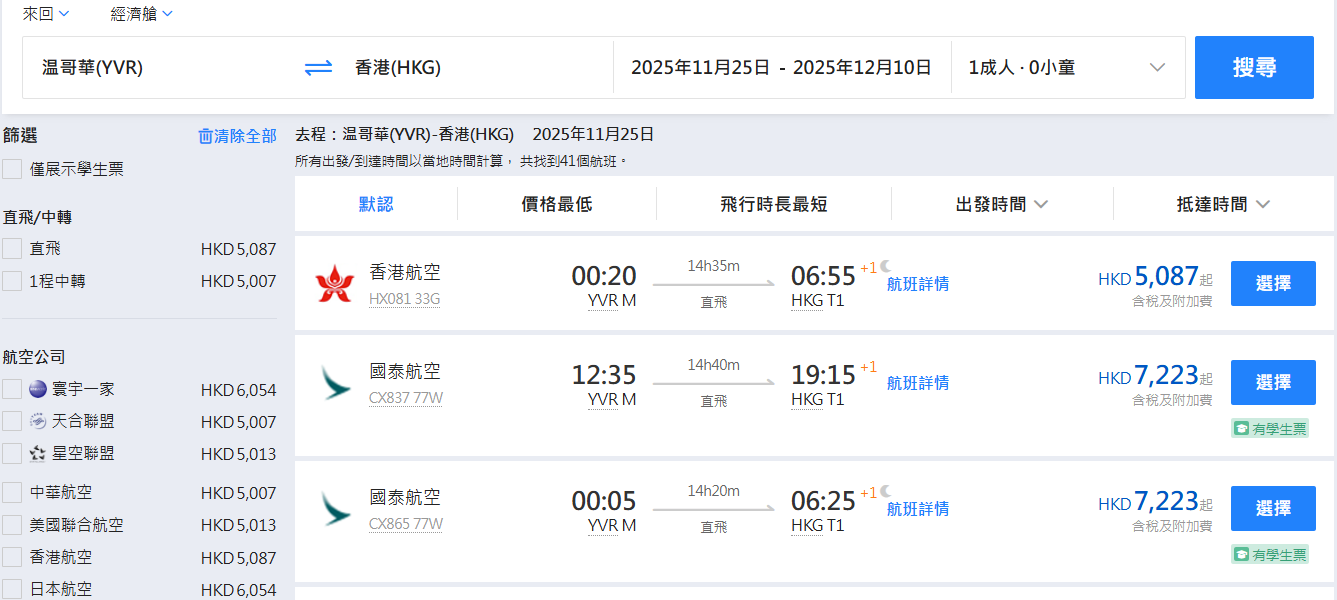This screenshot has height=600, width=1337.
Task: Click the Hong Kong Airlines logo
Action: [334, 284]
